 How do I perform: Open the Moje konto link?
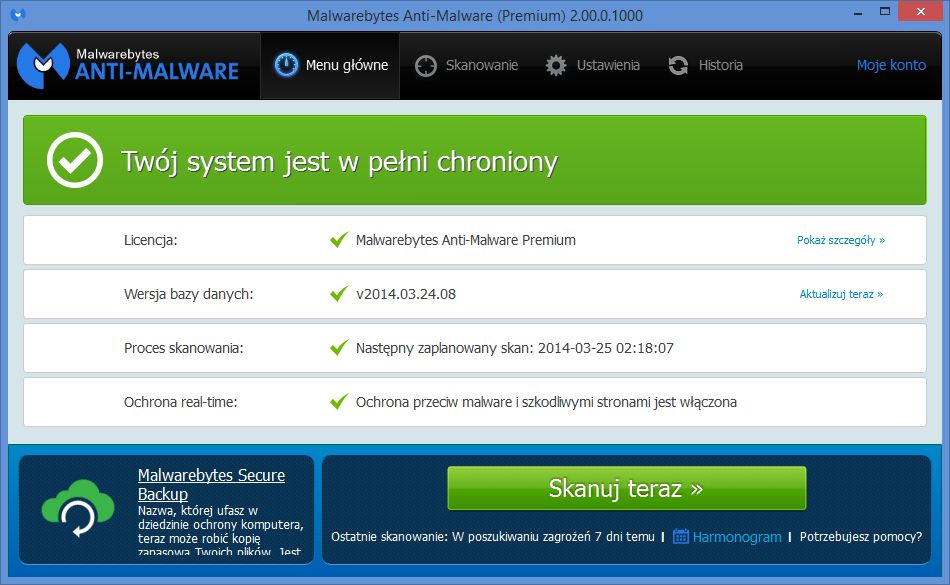click(x=891, y=65)
